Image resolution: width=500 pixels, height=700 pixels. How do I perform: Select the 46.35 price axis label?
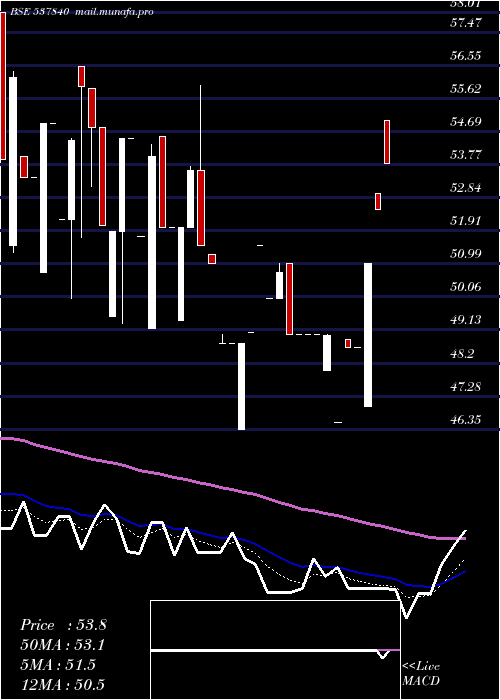point(466,420)
